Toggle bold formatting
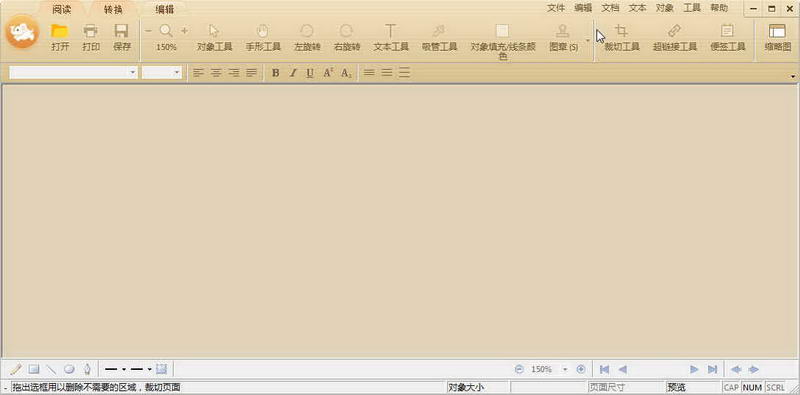800x395 pixels. [276, 73]
